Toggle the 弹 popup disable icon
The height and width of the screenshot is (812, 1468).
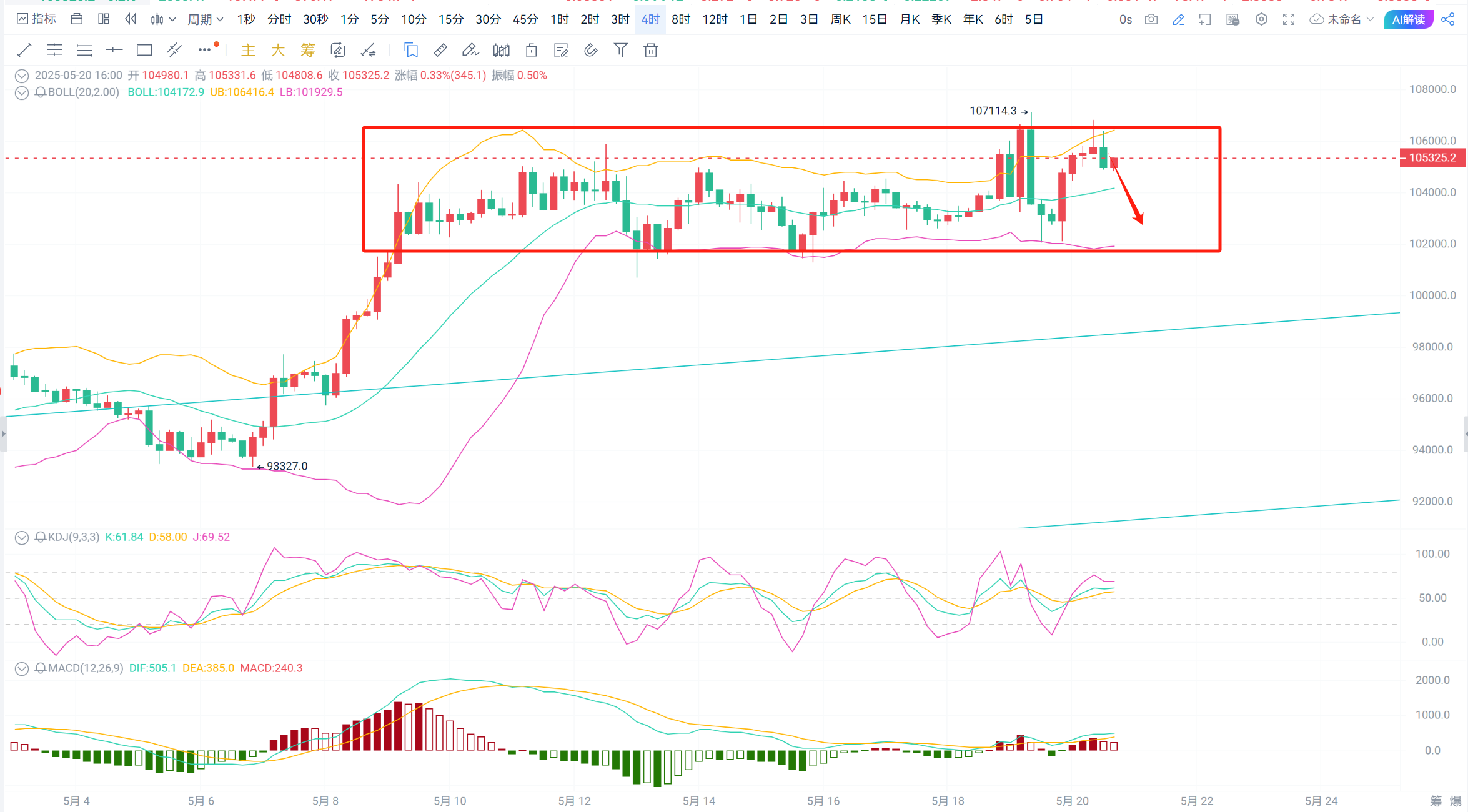(x=1232, y=19)
